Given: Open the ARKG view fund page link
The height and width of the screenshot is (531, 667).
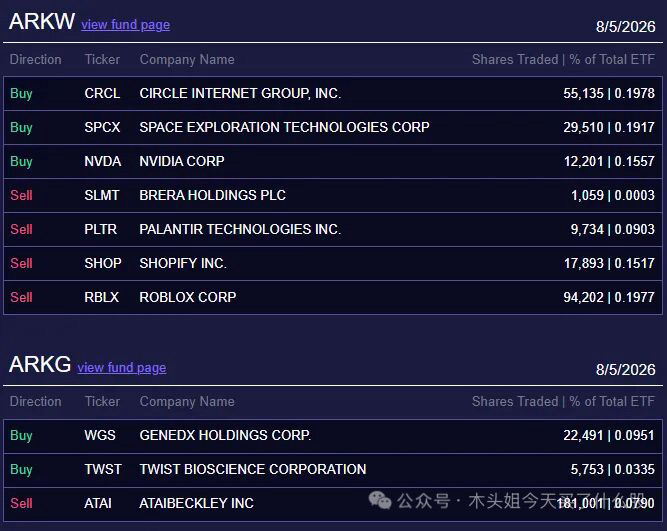Looking at the screenshot, I should pos(122,368).
